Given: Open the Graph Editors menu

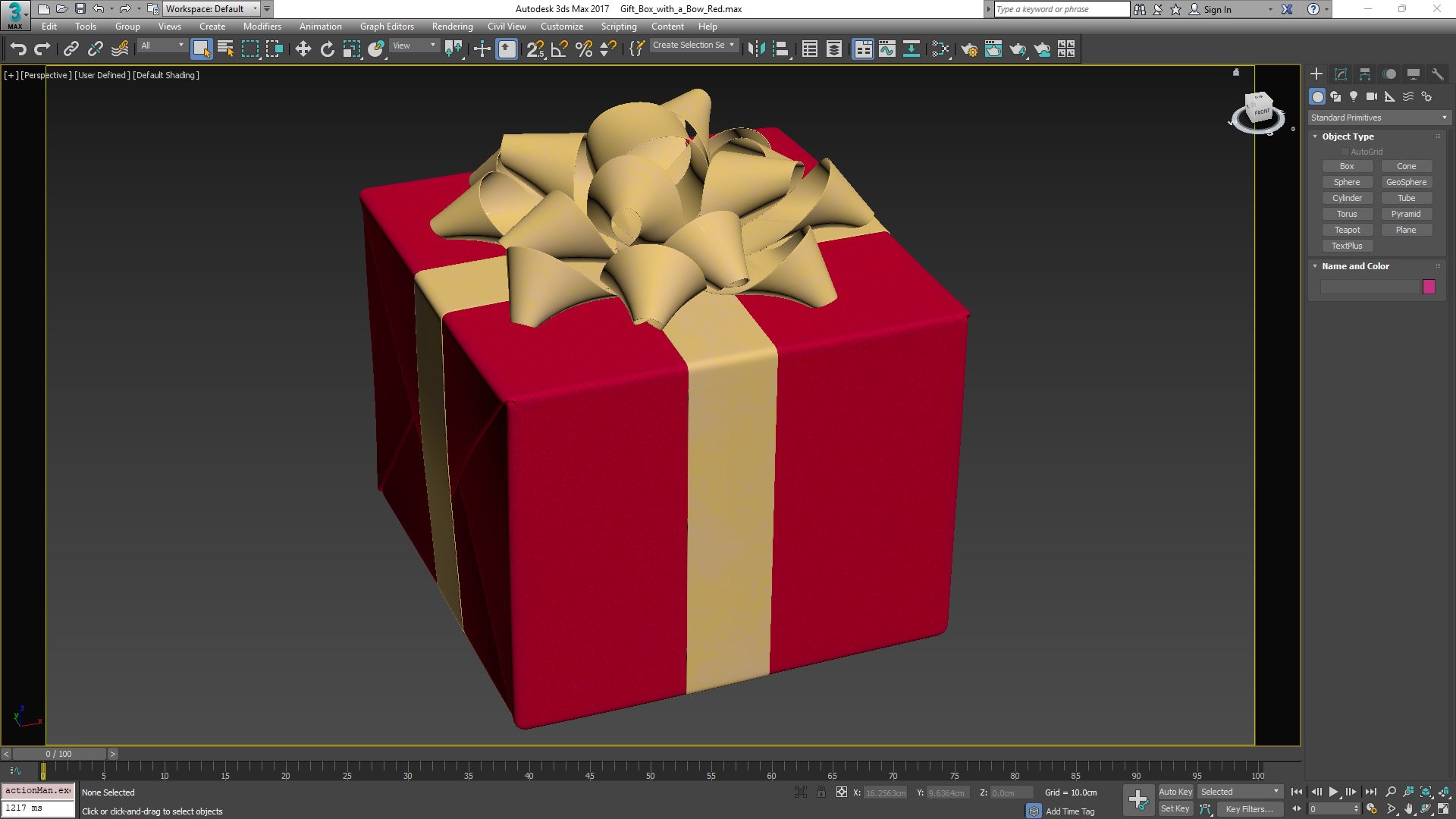Looking at the screenshot, I should [387, 27].
